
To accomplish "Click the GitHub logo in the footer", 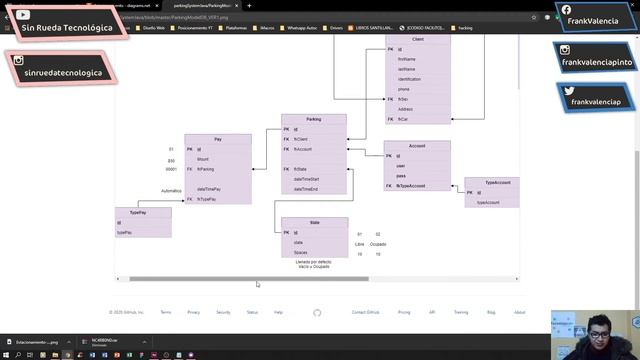I will pyautogui.click(x=317, y=313).
